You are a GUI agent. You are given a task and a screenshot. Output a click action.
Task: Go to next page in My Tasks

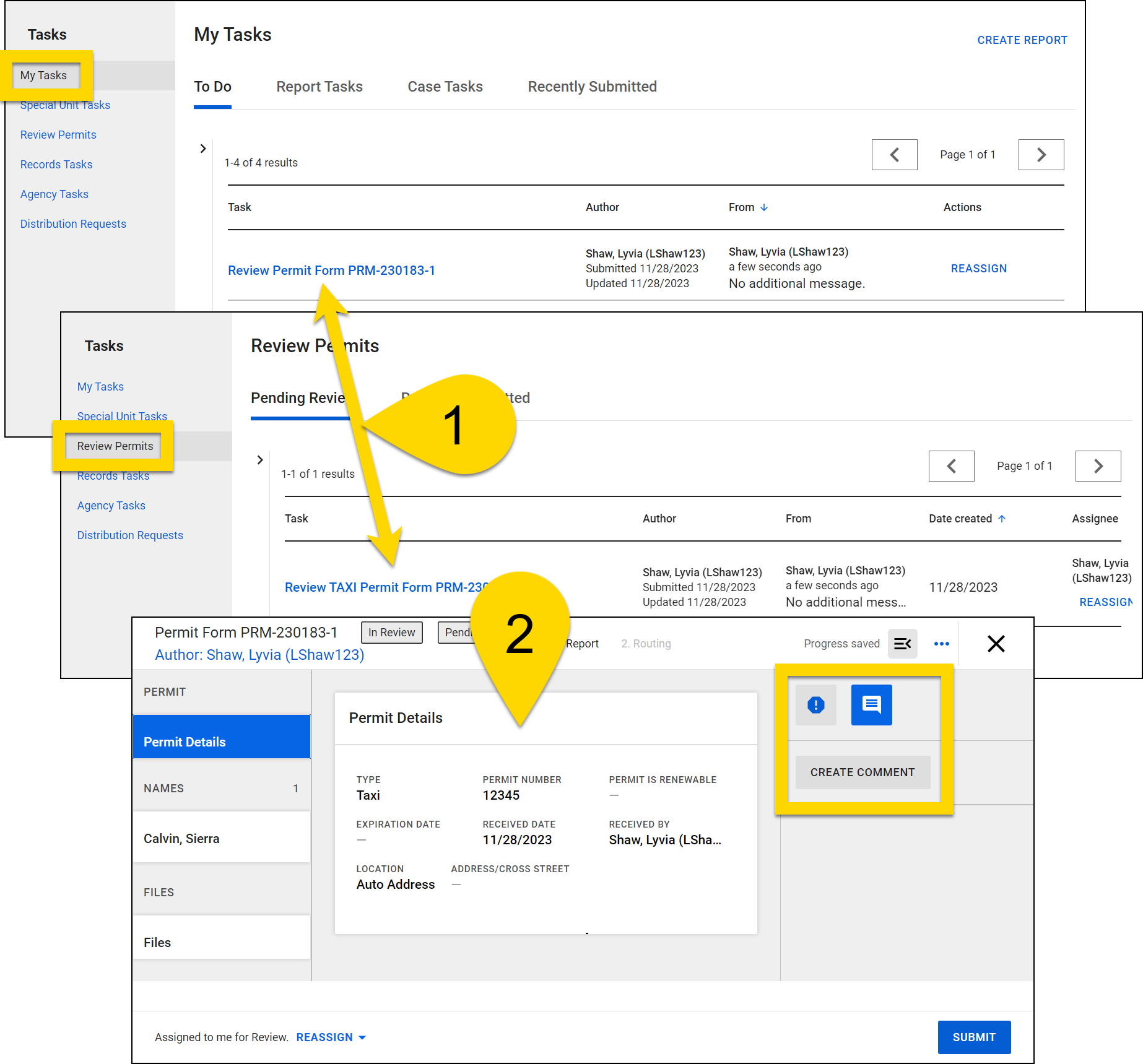coord(1041,155)
